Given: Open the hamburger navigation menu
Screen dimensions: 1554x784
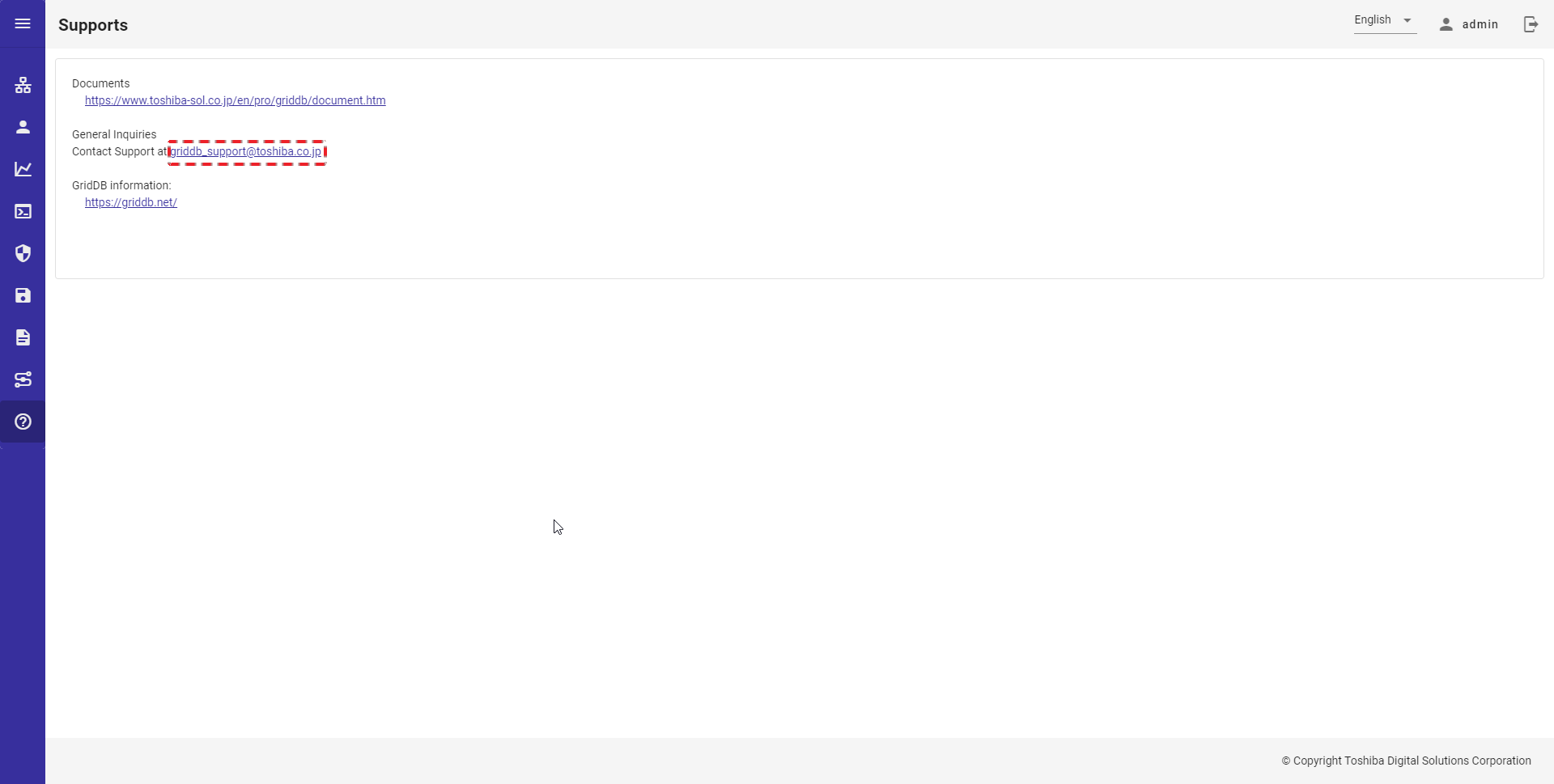Looking at the screenshot, I should click(x=23, y=24).
